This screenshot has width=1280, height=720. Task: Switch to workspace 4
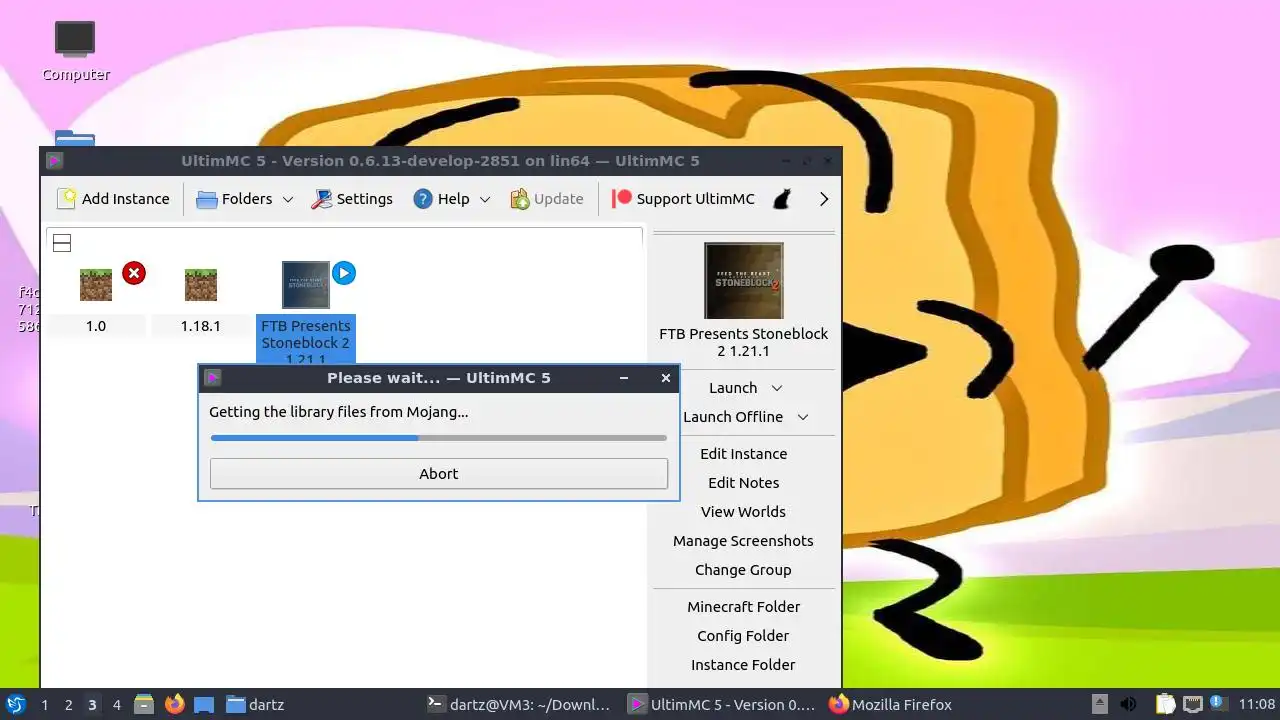(x=116, y=705)
